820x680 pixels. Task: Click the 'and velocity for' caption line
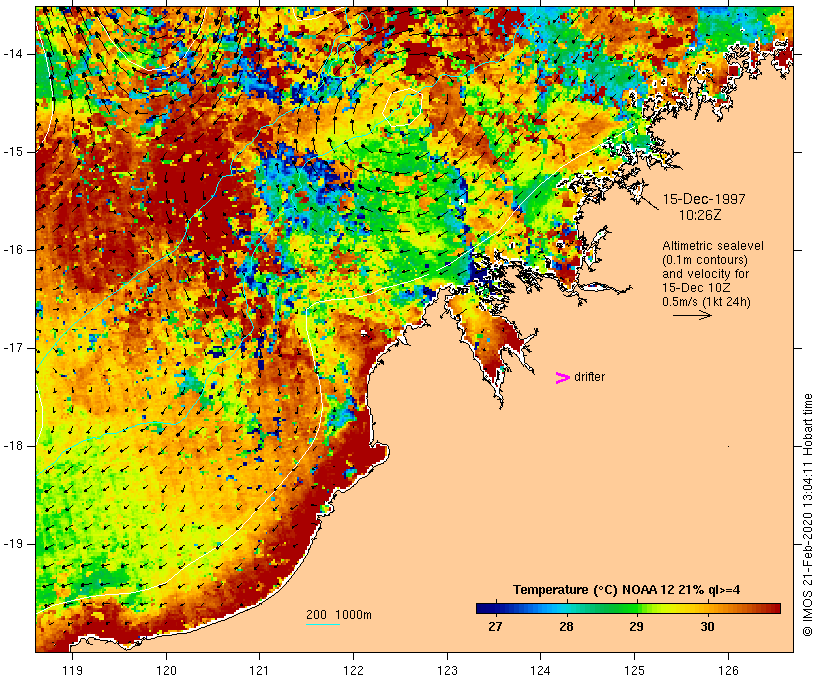click(705, 274)
